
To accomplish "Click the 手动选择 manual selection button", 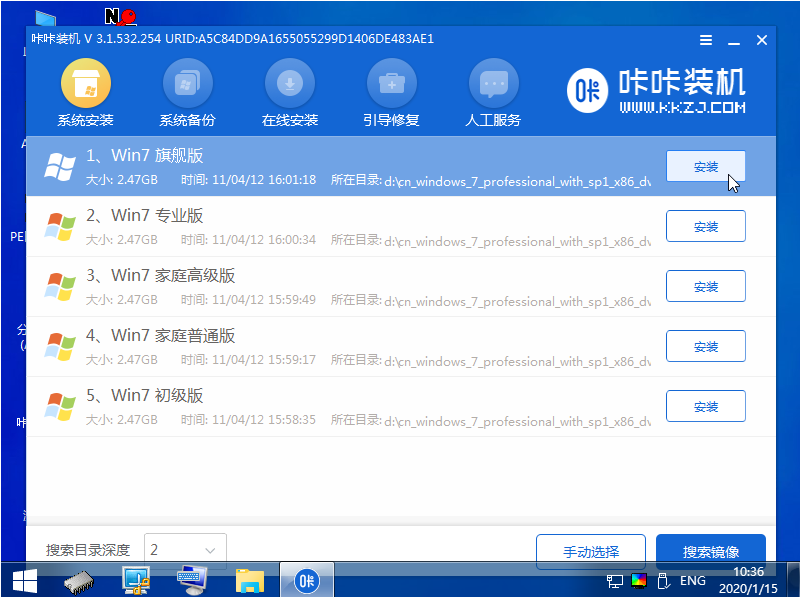I will 590,551.
